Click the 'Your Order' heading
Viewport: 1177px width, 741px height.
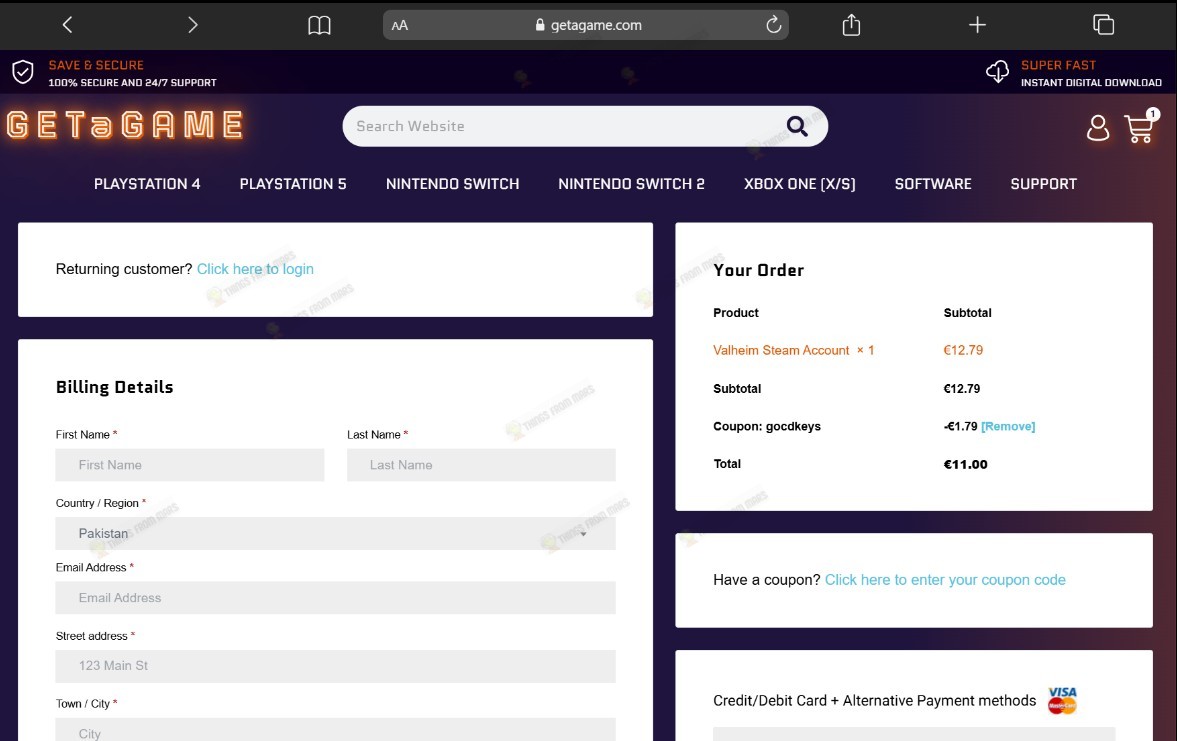pos(758,270)
